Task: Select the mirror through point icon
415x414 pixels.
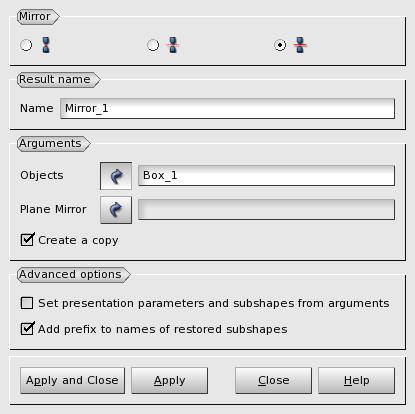Action: (x=46, y=45)
